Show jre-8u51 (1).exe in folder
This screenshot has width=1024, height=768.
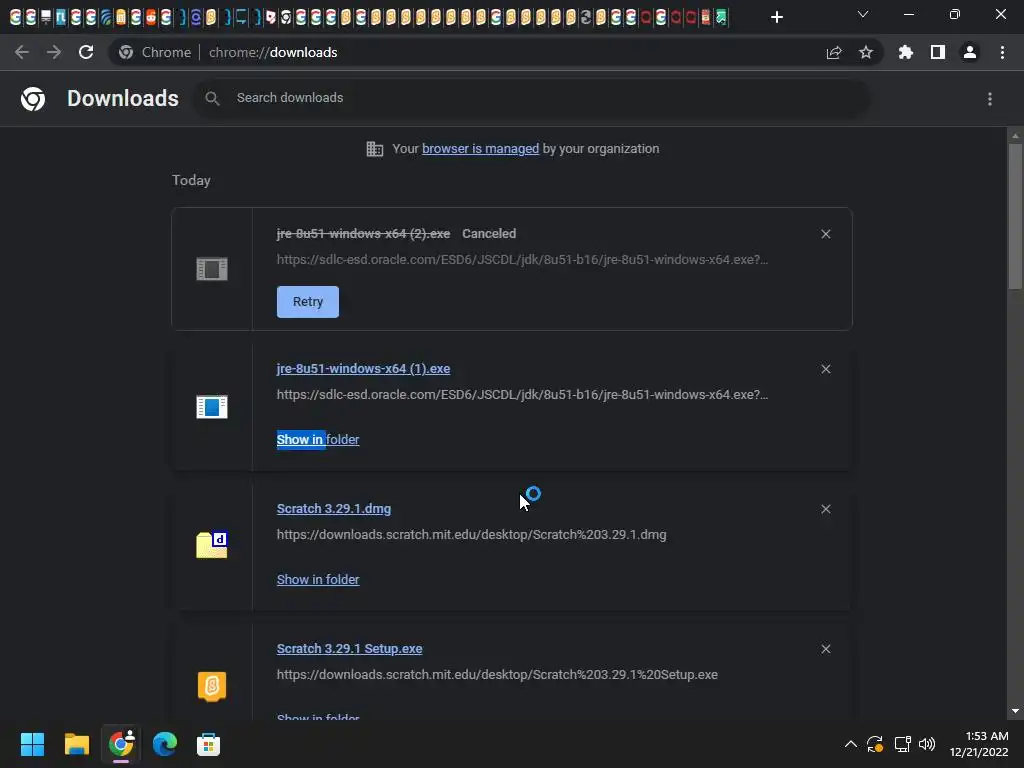[318, 440]
